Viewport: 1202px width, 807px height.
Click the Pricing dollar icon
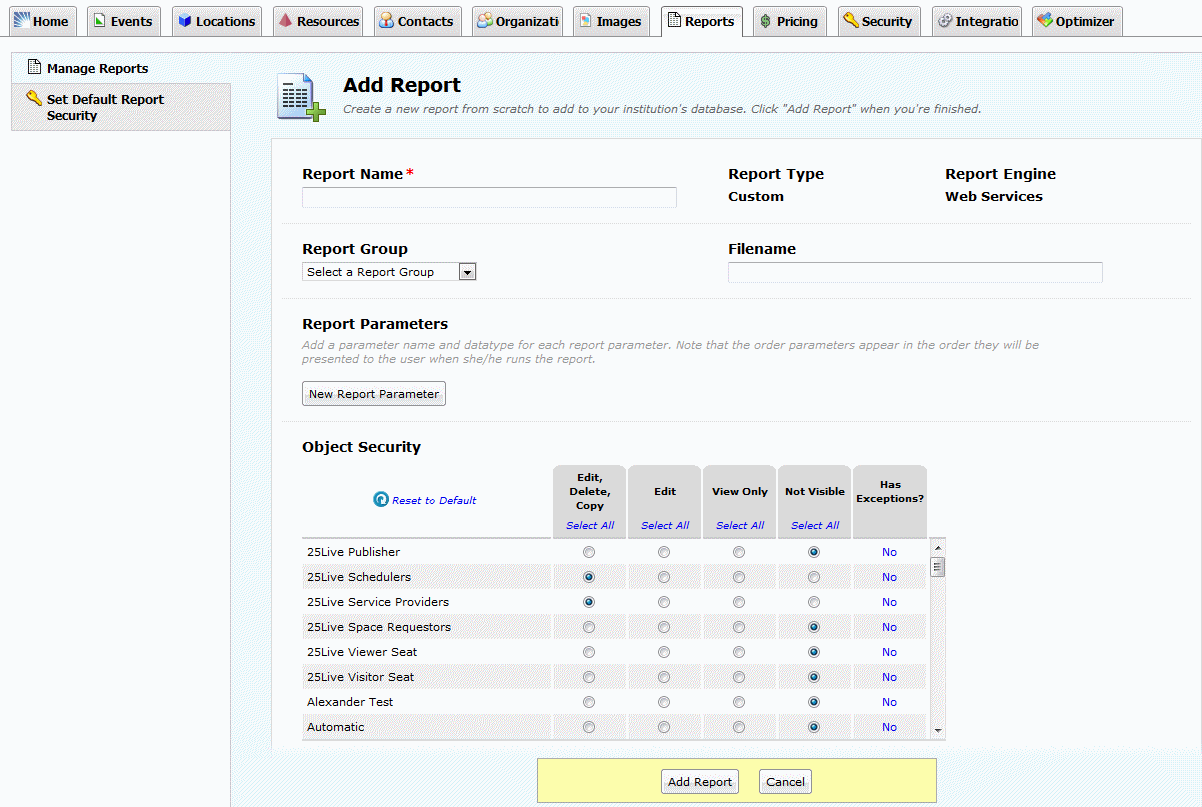point(765,21)
